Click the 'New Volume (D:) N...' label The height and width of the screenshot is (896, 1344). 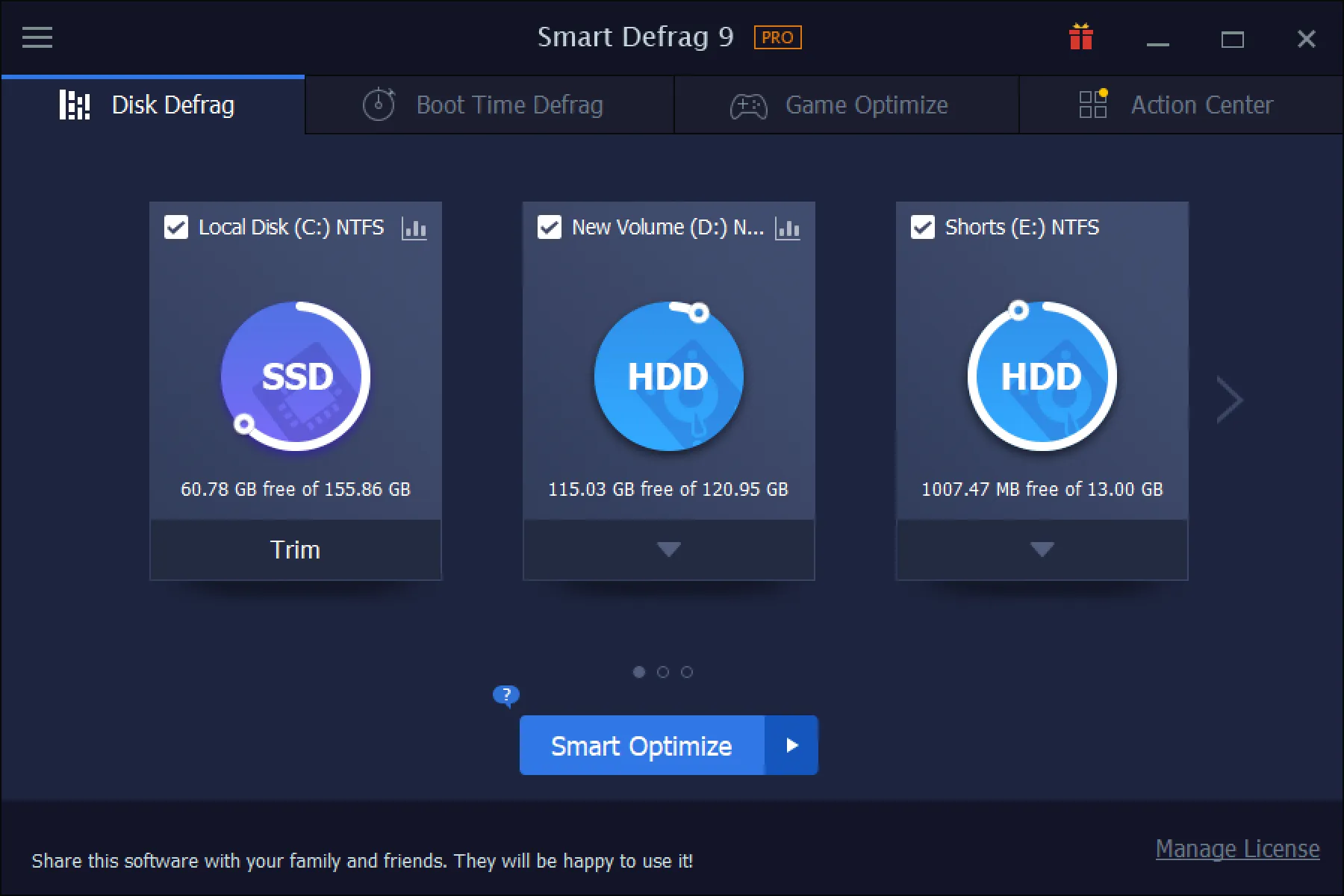pos(668,227)
